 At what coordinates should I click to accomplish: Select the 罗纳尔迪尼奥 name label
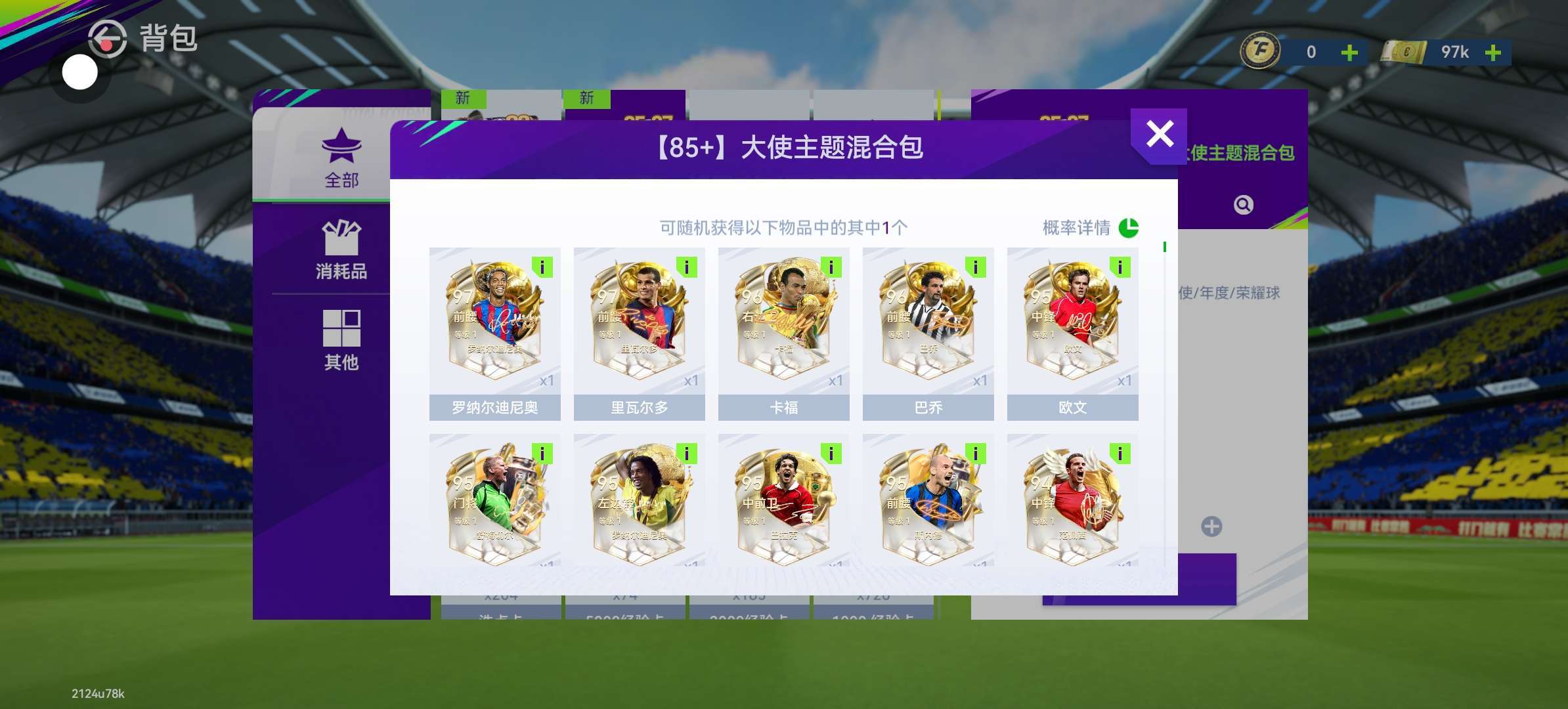click(x=495, y=408)
